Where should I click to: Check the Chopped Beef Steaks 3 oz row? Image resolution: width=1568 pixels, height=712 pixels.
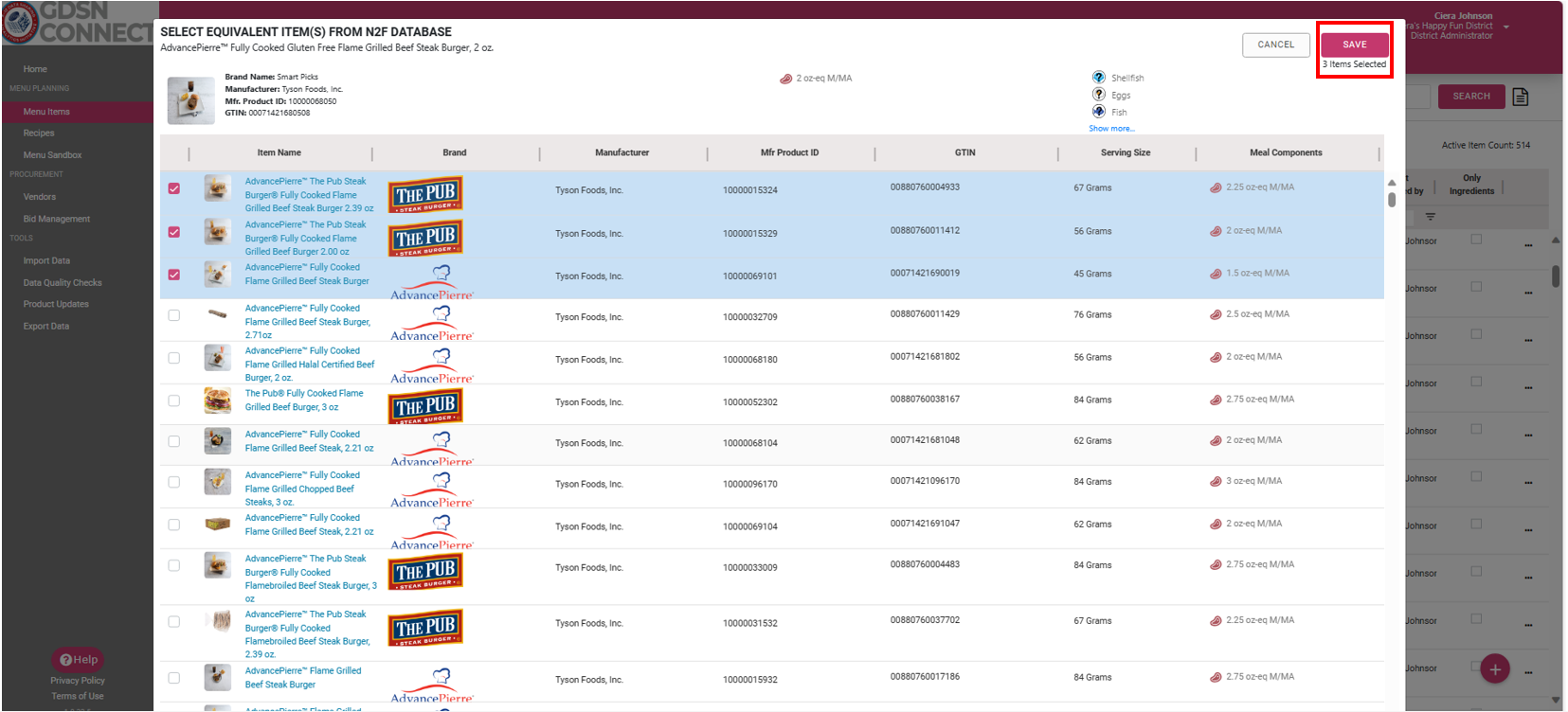pos(174,482)
